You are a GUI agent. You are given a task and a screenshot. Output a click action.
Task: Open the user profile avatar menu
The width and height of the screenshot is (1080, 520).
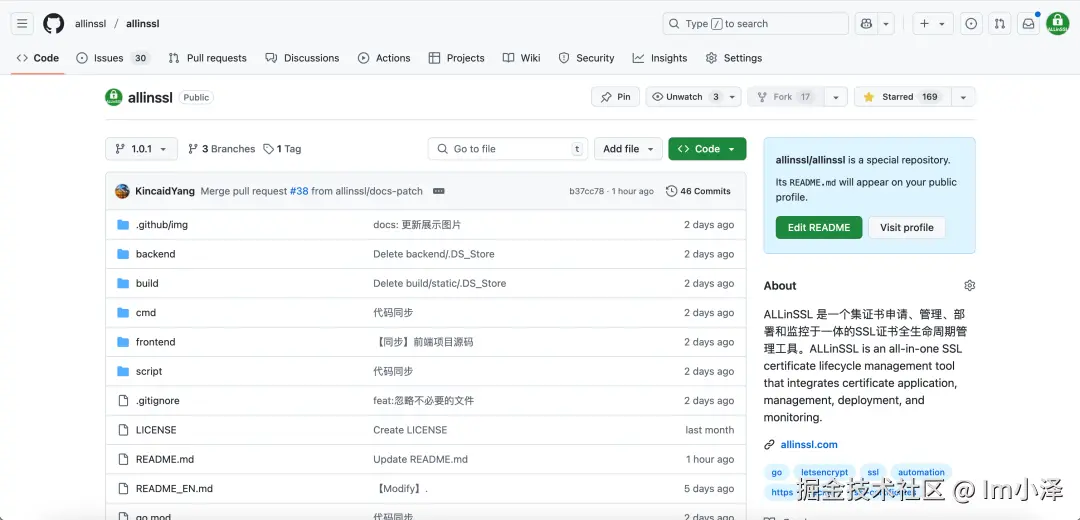1057,23
